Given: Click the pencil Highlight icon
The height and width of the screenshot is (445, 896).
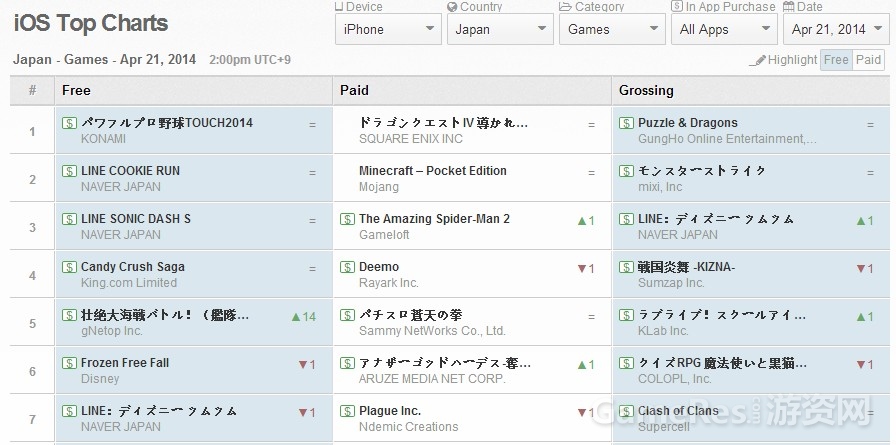Looking at the screenshot, I should pyautogui.click(x=758, y=60).
